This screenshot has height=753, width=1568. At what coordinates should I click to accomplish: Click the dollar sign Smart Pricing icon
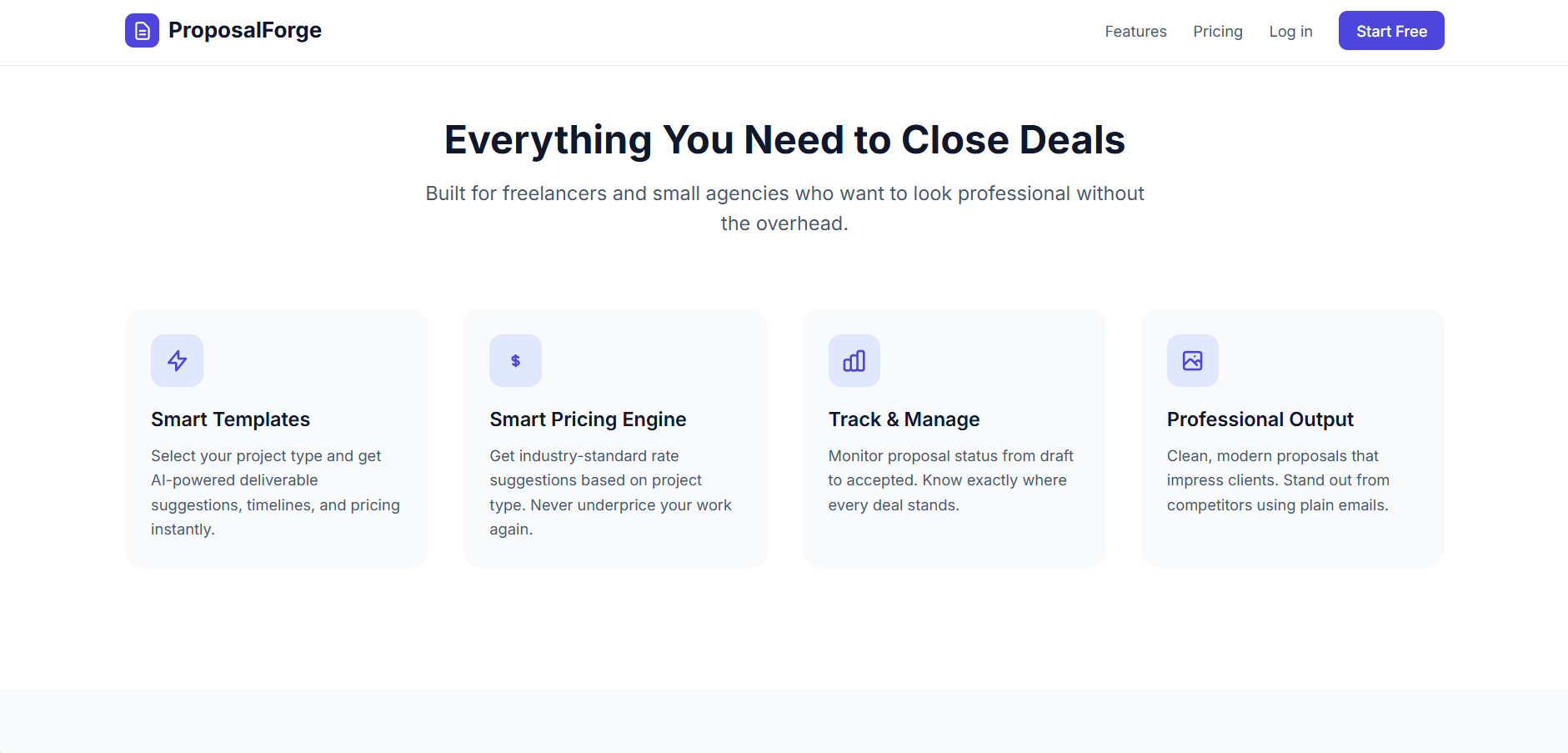coord(515,360)
